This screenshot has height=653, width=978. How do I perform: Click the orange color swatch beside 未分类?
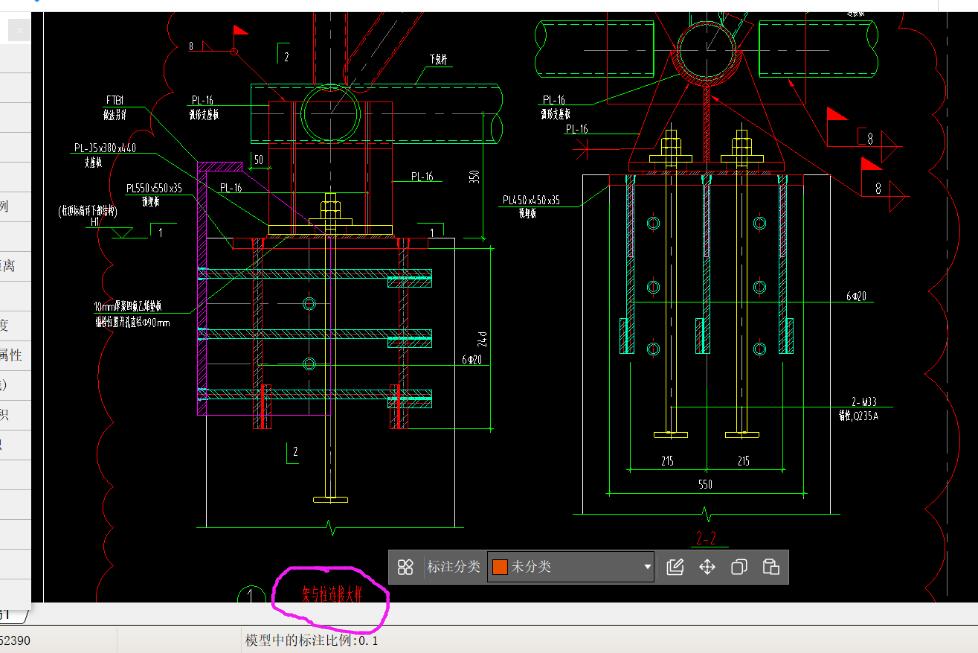click(x=500, y=567)
